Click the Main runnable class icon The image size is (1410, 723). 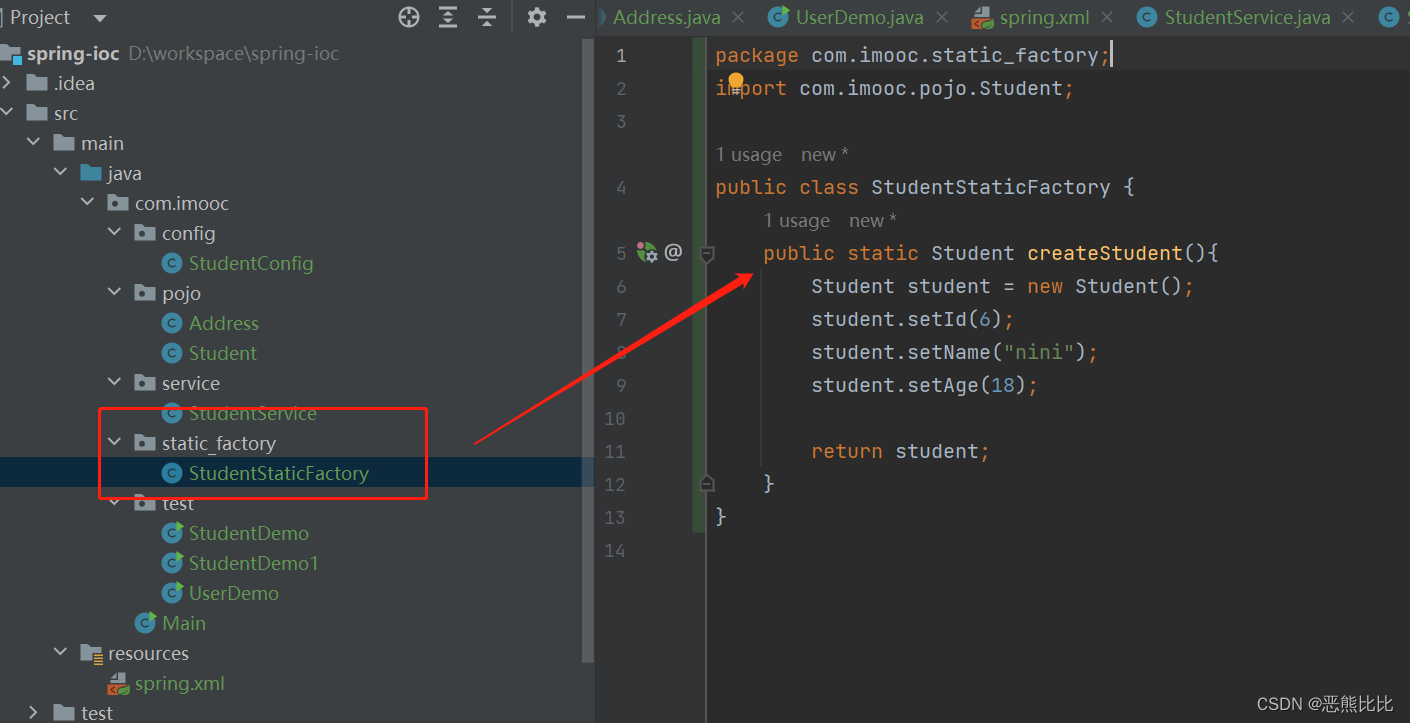click(145, 623)
